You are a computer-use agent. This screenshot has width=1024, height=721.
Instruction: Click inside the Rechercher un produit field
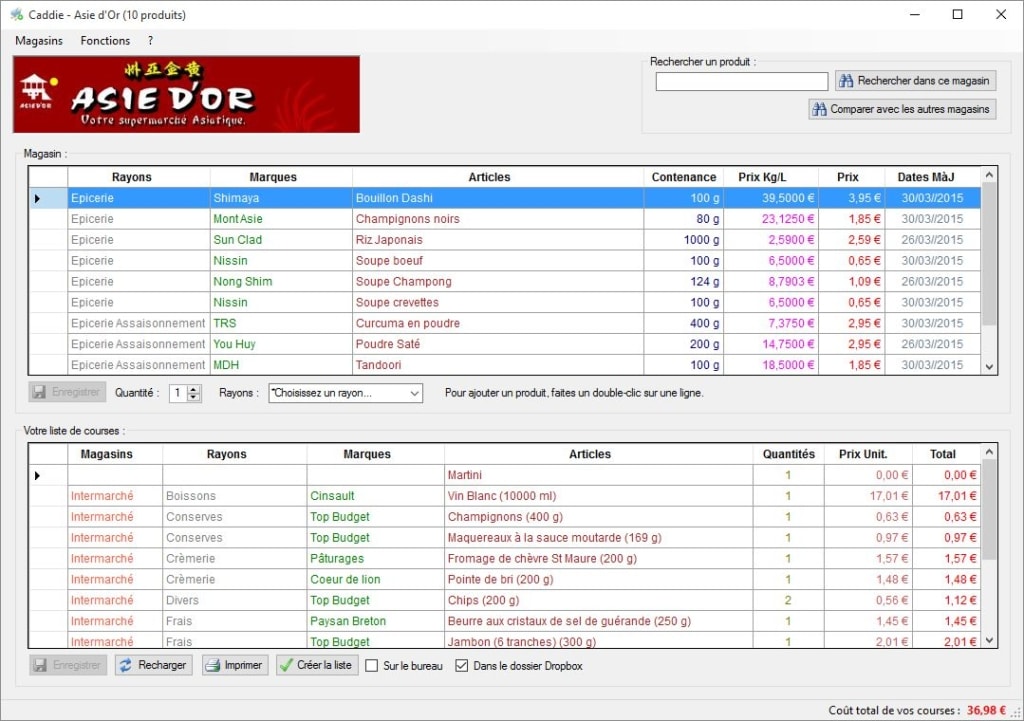click(741, 80)
